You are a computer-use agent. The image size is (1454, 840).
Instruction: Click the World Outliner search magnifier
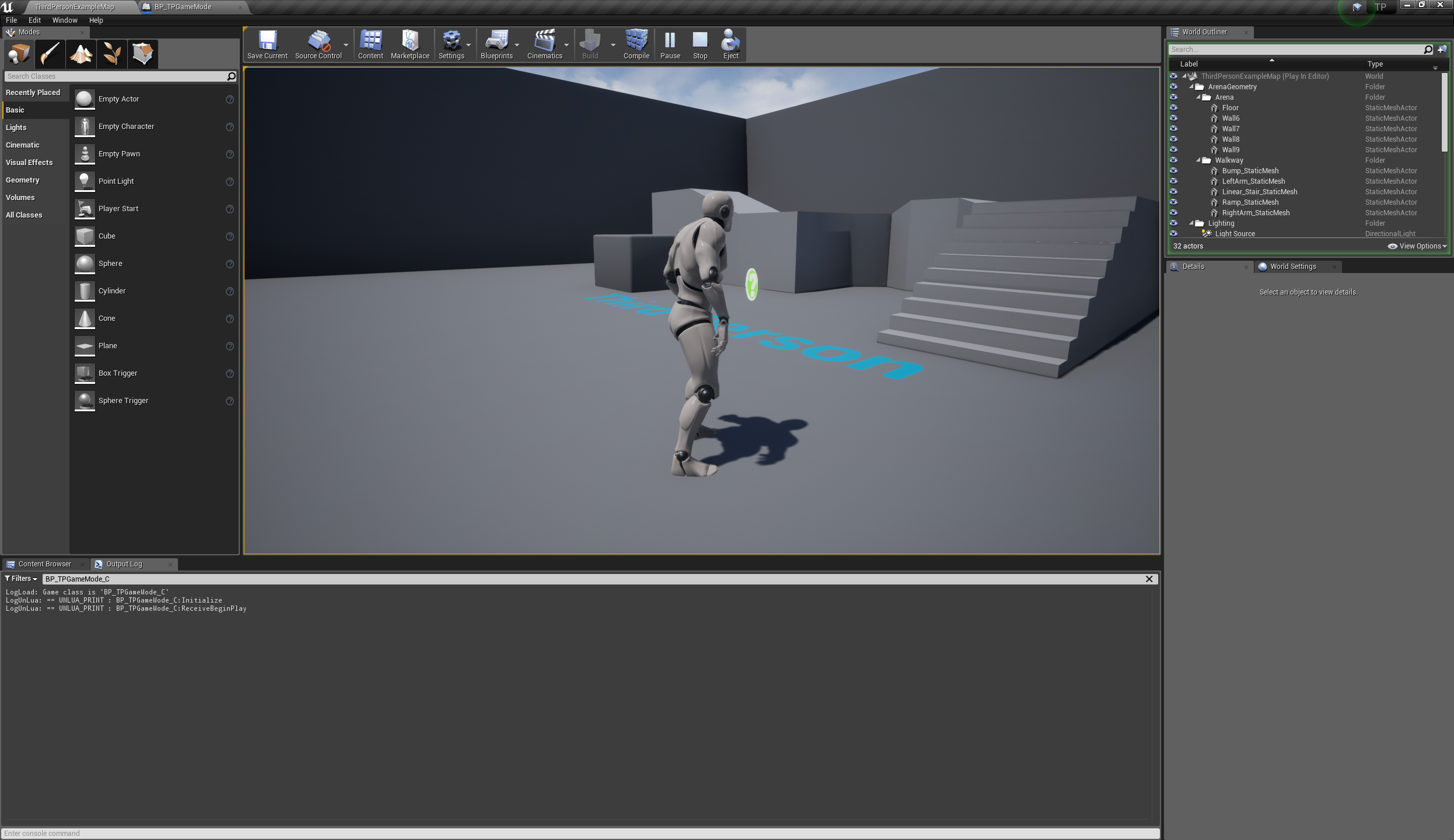(1428, 50)
